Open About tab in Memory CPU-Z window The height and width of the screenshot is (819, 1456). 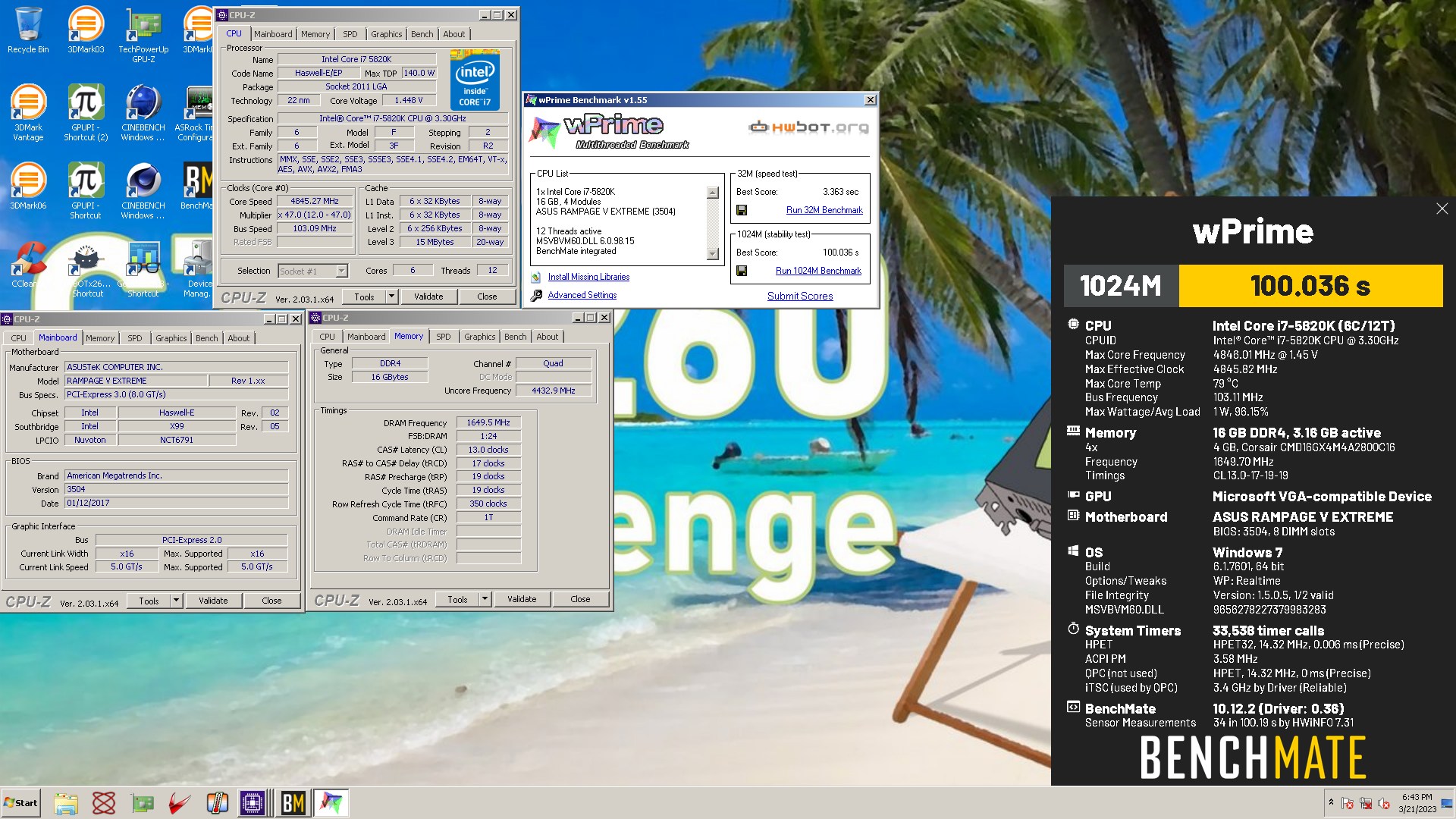tap(547, 337)
